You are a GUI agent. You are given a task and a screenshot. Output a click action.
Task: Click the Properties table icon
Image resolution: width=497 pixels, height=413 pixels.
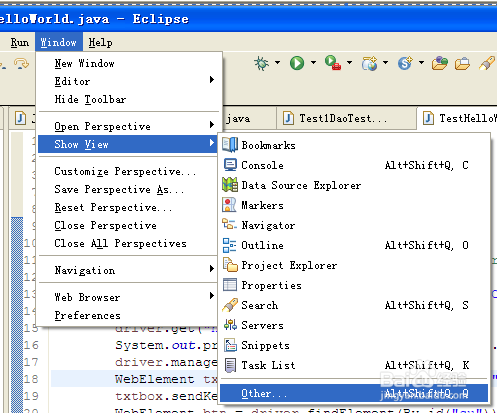click(x=230, y=285)
